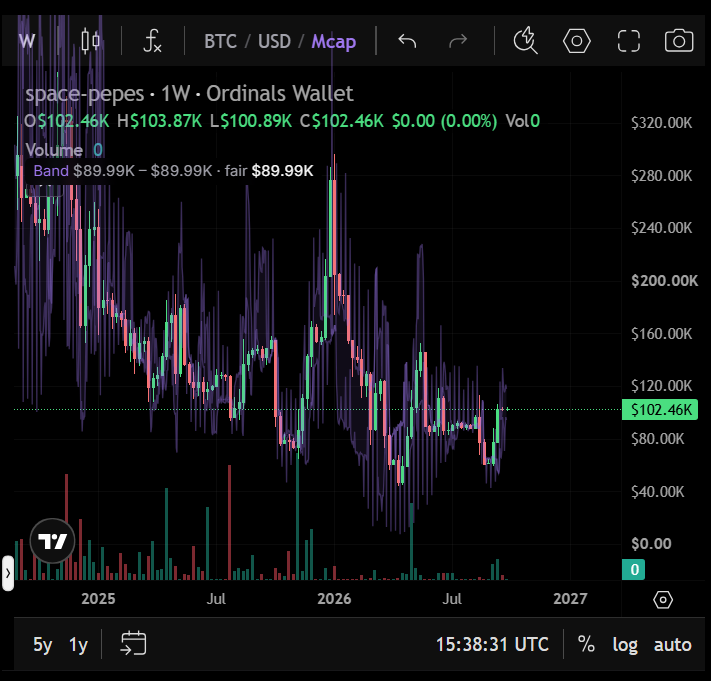This screenshot has height=681, width=711.
Task: Click the $320.00K price axis label
Action: [x=662, y=123]
